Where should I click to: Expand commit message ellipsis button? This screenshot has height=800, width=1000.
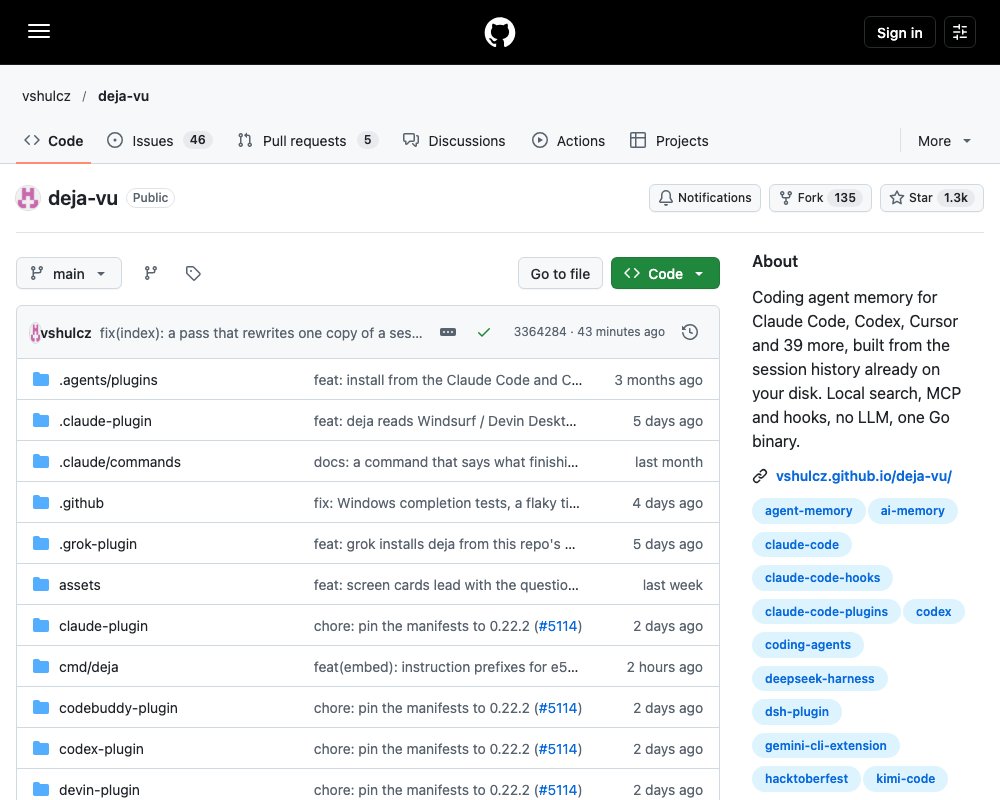[x=448, y=332]
